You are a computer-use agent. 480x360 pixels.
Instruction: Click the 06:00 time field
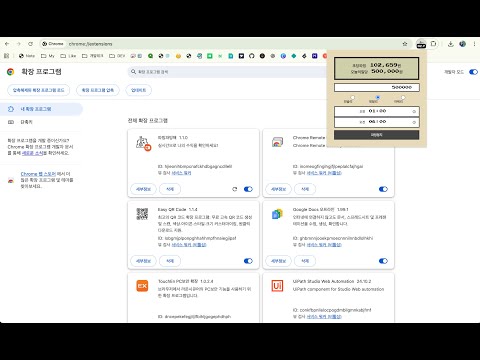(377, 122)
